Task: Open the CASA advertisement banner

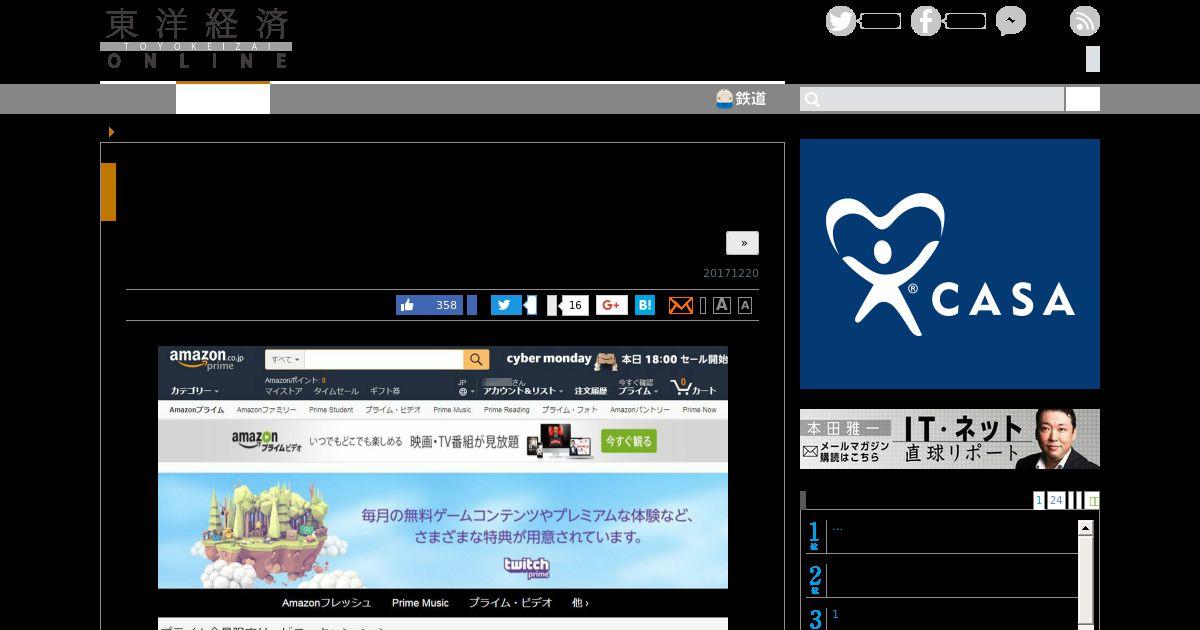Action: pos(950,264)
